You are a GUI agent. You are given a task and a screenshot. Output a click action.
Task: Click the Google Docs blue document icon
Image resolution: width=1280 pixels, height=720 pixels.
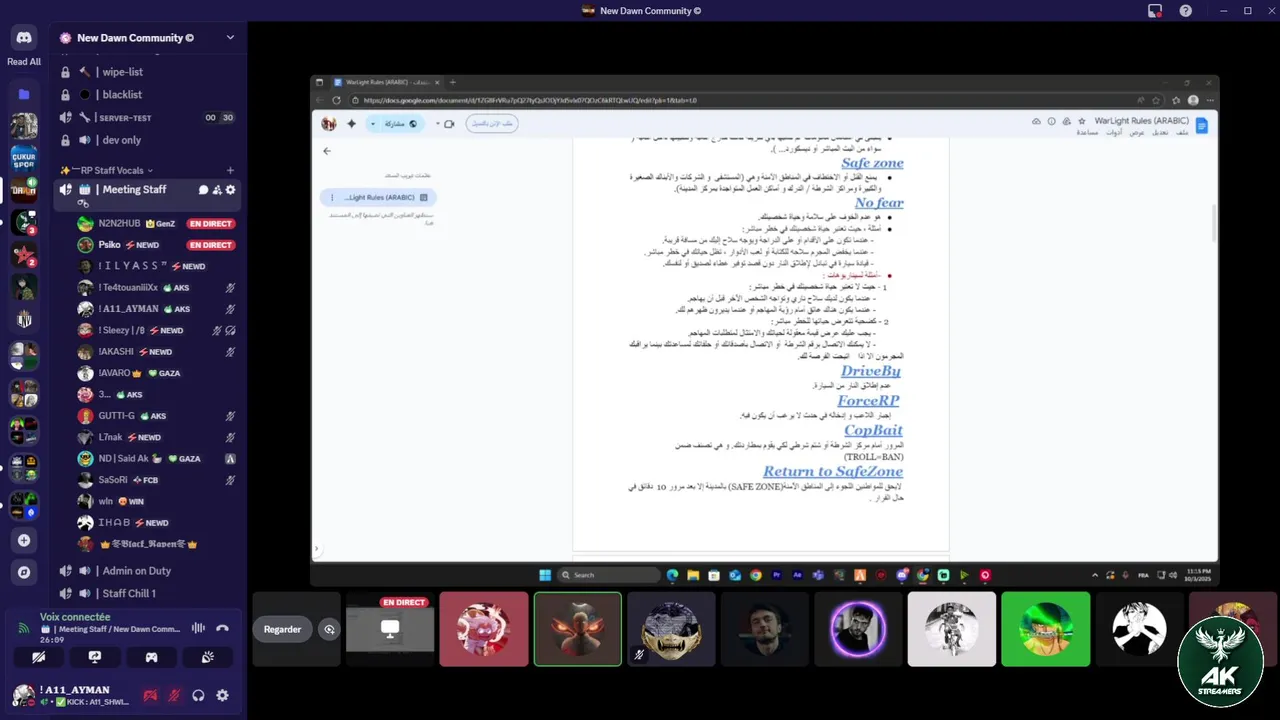1202,125
